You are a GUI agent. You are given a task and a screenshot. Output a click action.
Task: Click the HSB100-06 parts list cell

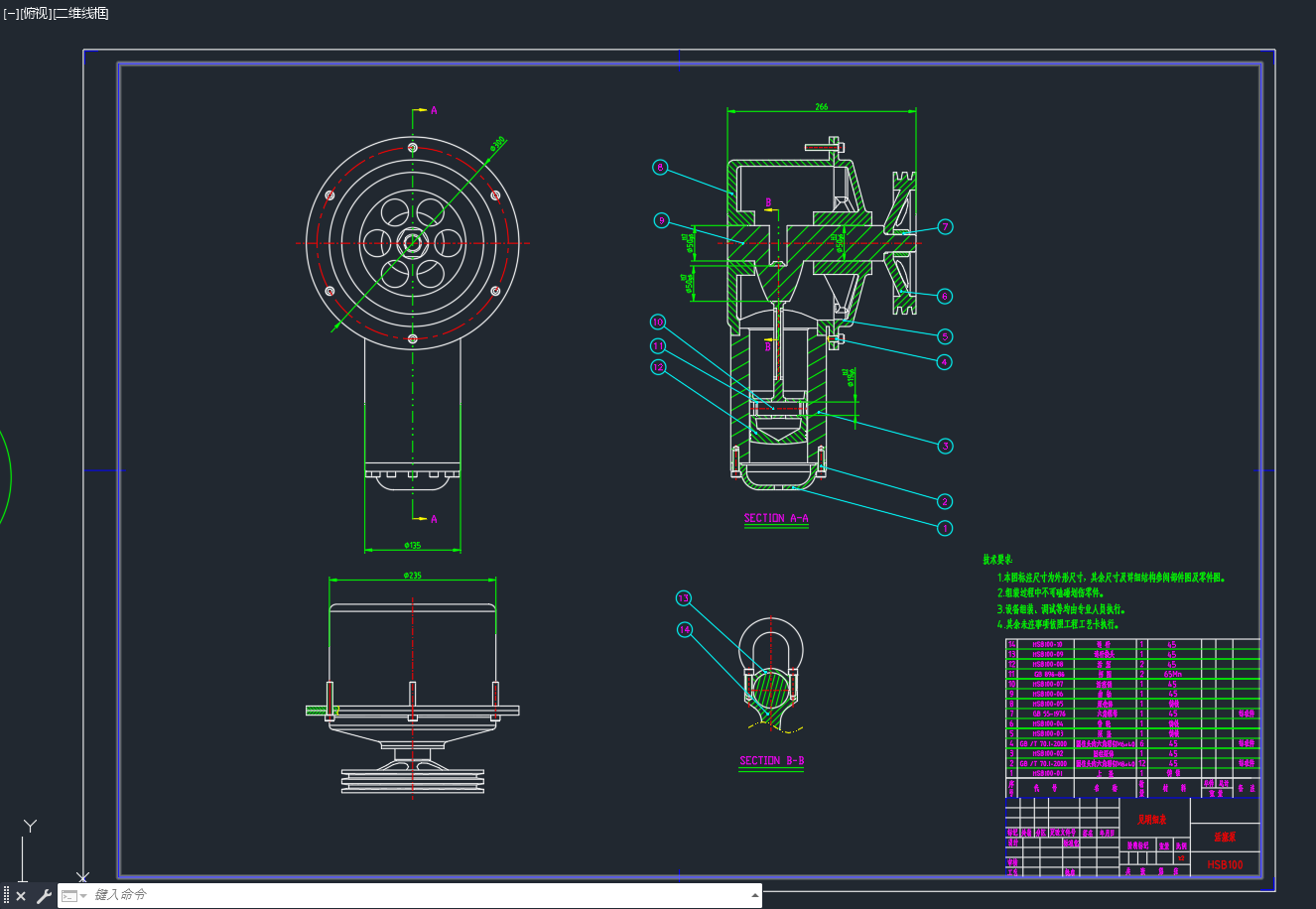click(x=1048, y=694)
